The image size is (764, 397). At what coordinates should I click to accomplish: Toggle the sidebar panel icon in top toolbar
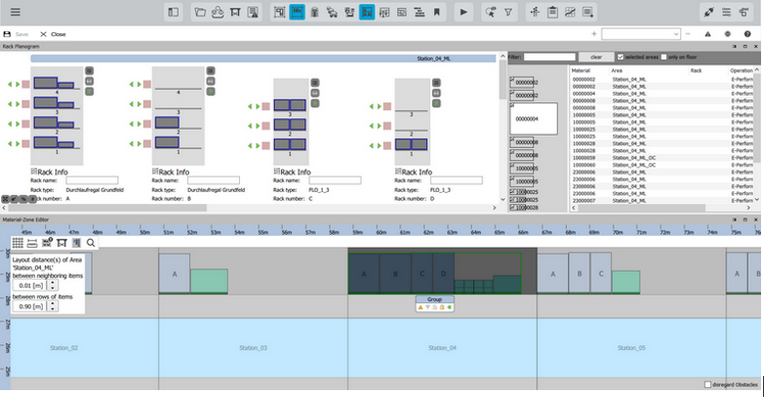pyautogui.click(x=173, y=12)
